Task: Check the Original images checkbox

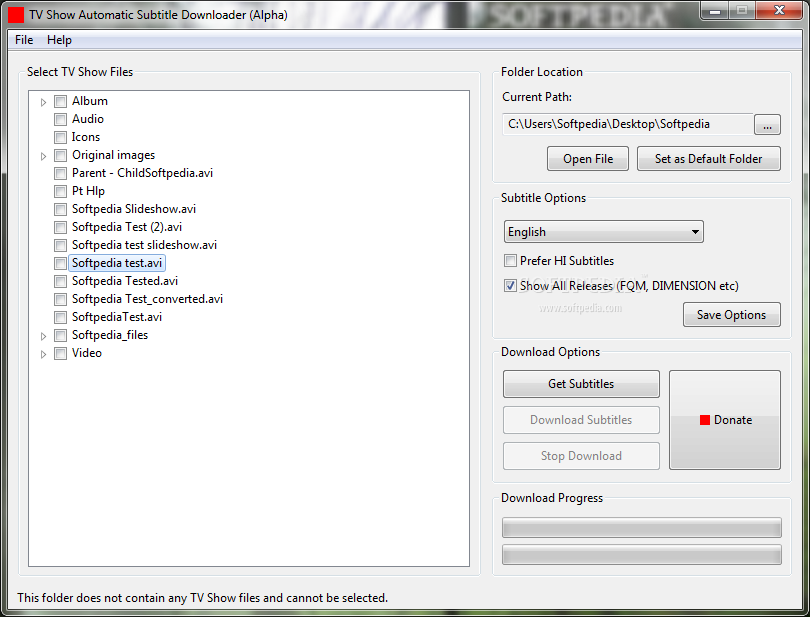Action: click(60, 155)
